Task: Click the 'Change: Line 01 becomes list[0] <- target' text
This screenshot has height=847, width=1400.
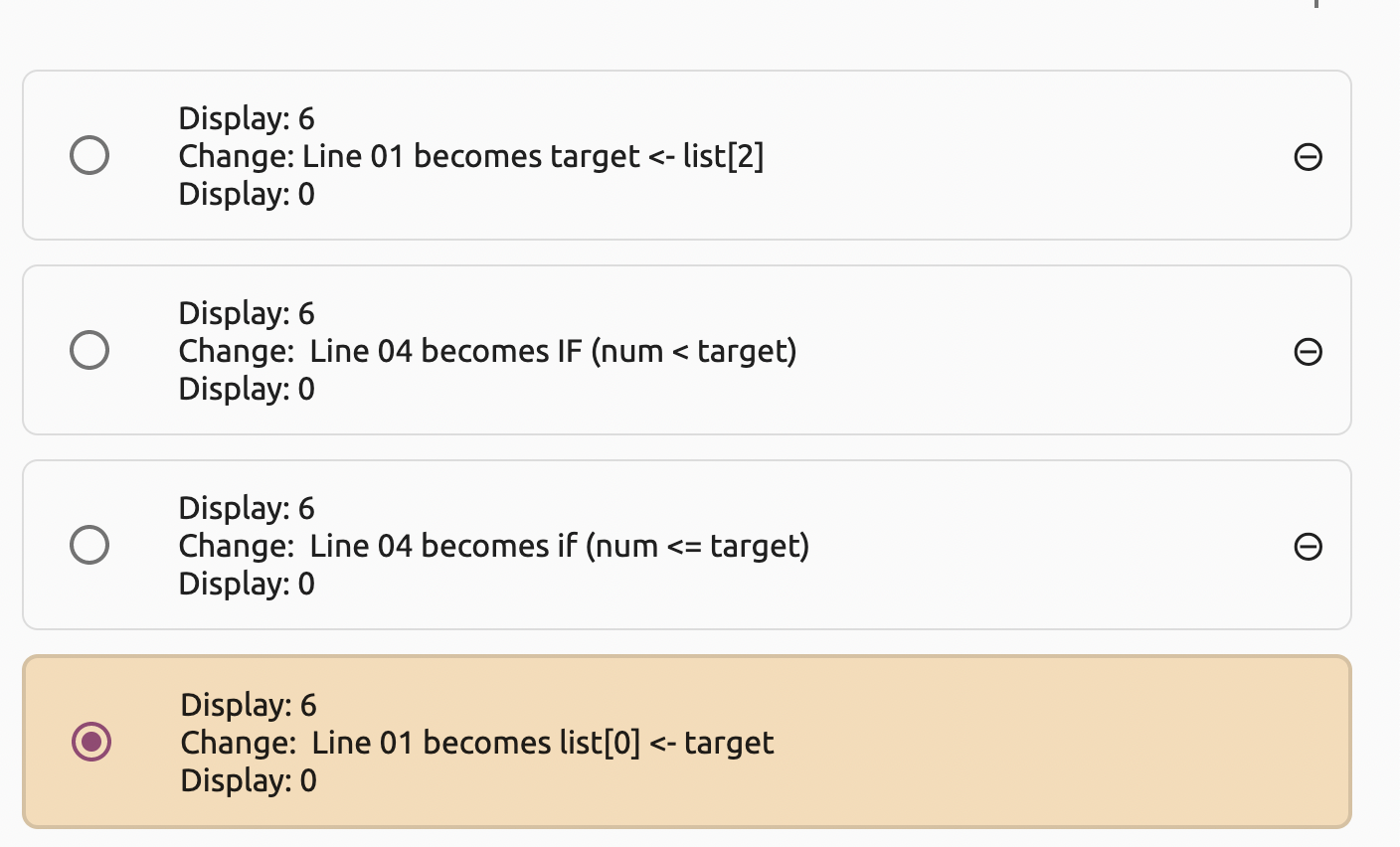Action: (475, 743)
